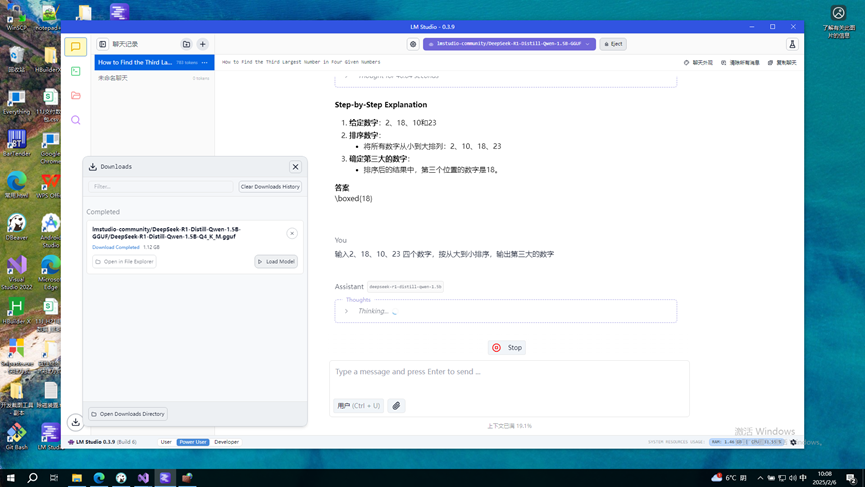Image resolution: width=865 pixels, height=487 pixels.
Task: Open options menu for the selected chat
Action: (x=205, y=62)
